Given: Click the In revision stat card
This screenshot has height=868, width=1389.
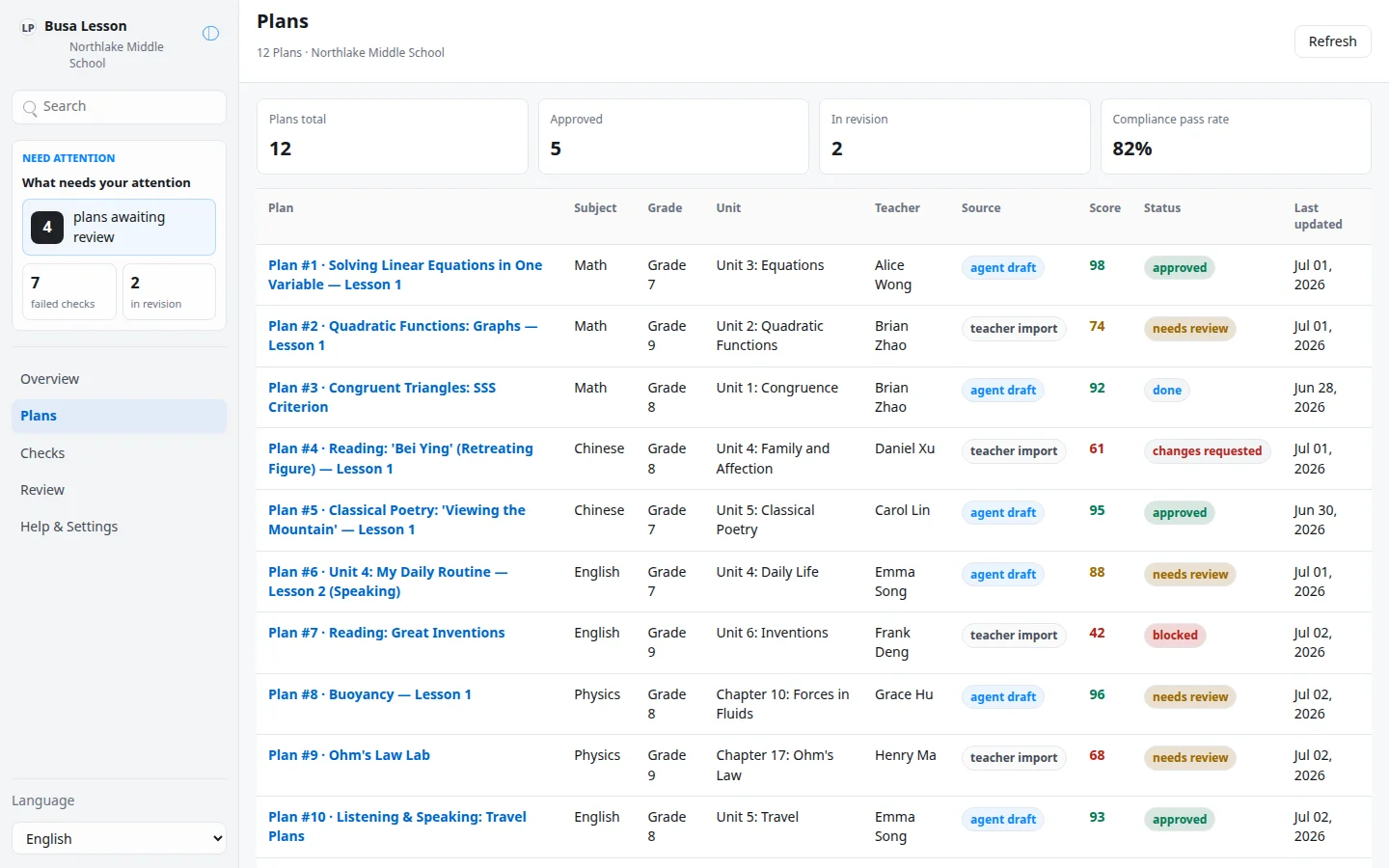Looking at the screenshot, I should (x=954, y=136).
